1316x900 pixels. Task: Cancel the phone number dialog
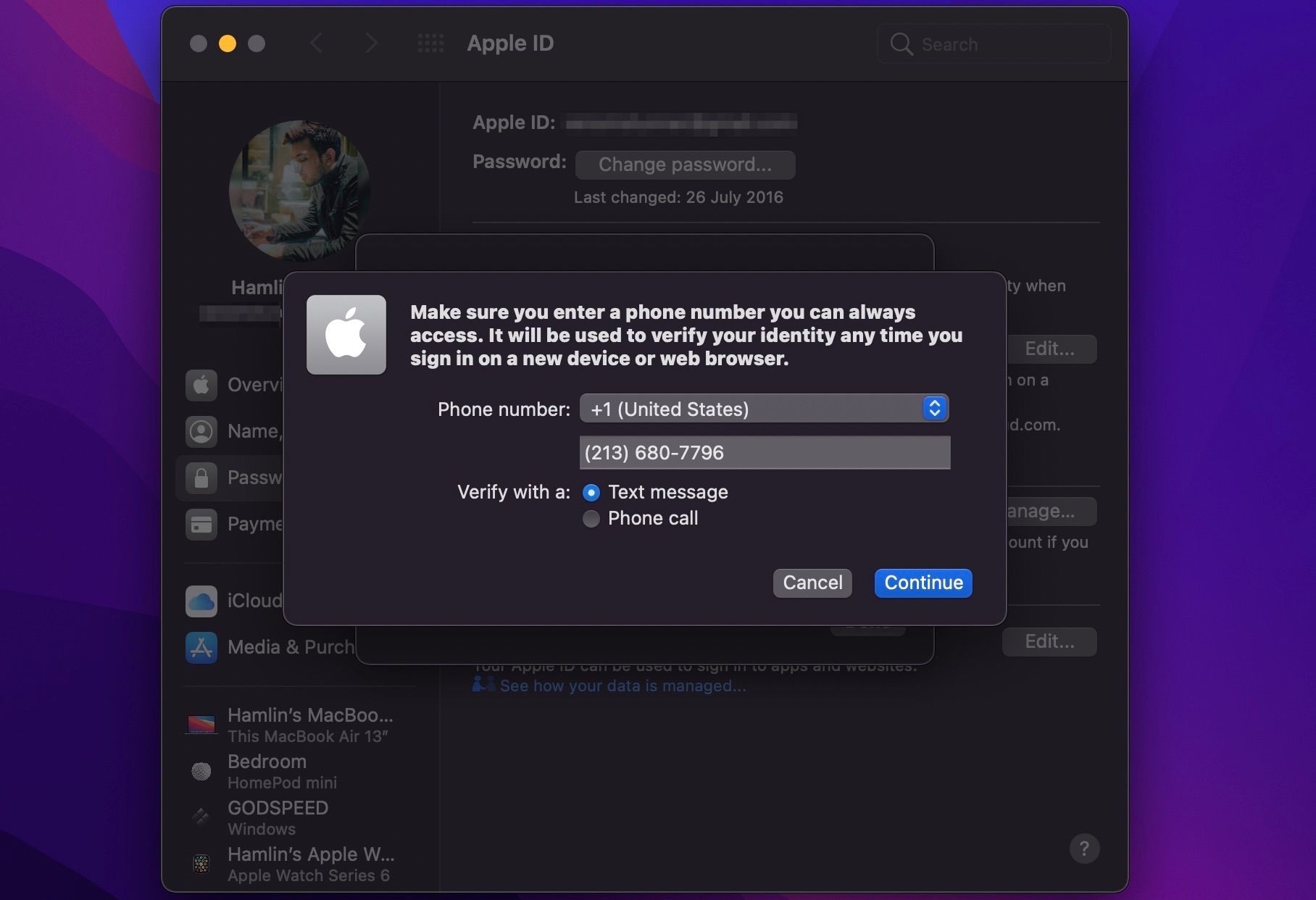coord(812,583)
